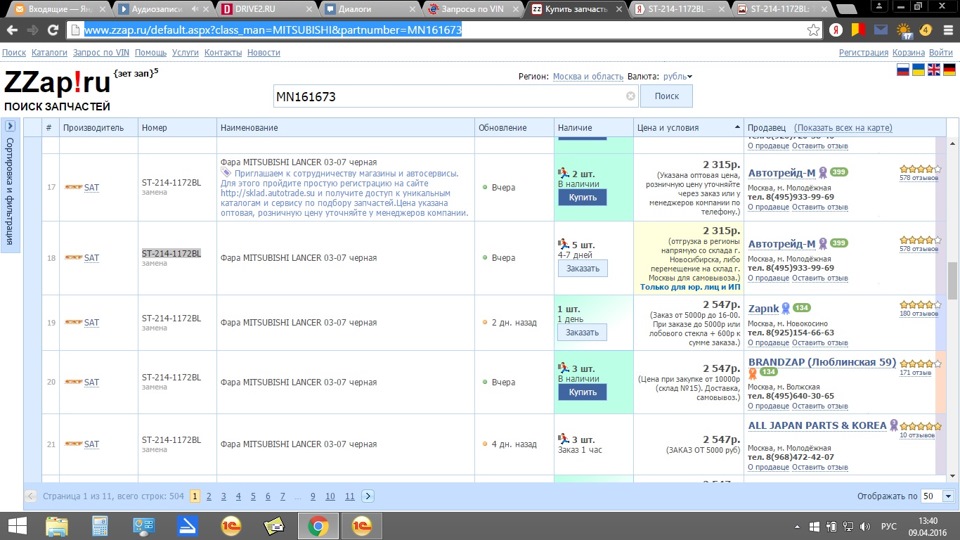The image size is (960, 540).
Task: Click 578 отзывов in row 17
Action: coord(918,178)
